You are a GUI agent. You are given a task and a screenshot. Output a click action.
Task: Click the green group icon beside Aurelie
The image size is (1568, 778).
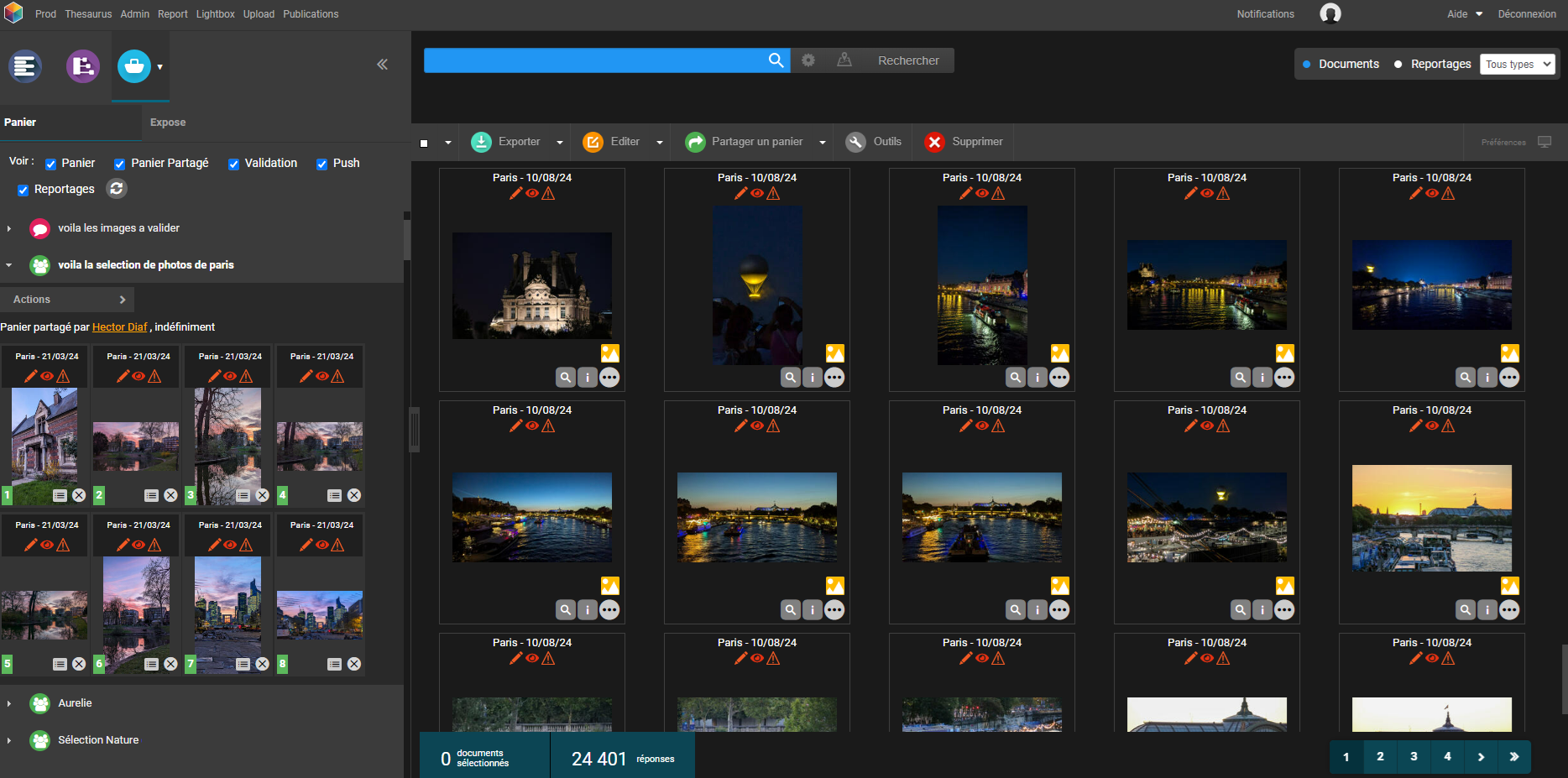[39, 703]
